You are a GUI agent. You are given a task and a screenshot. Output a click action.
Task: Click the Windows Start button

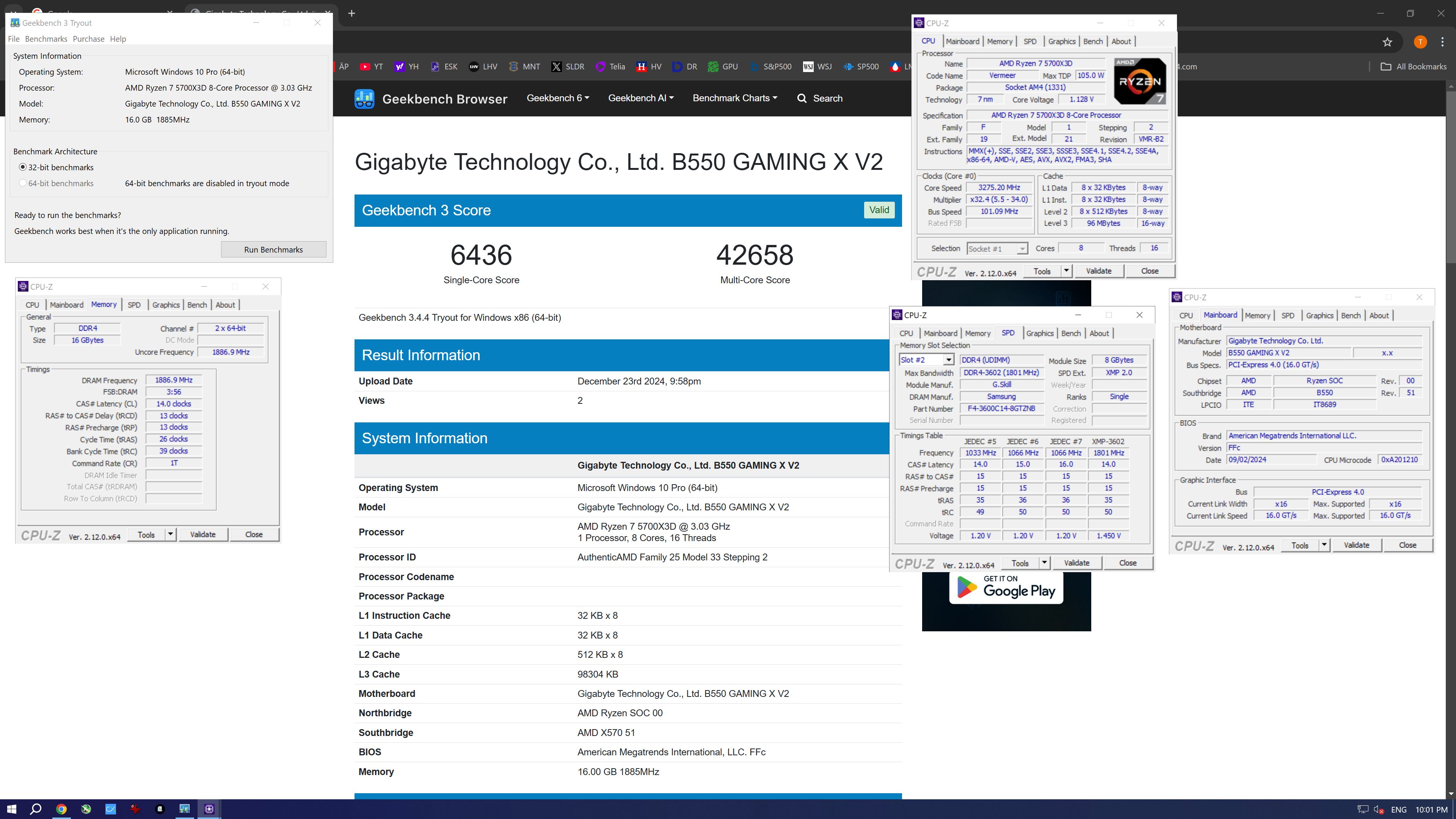click(11, 809)
